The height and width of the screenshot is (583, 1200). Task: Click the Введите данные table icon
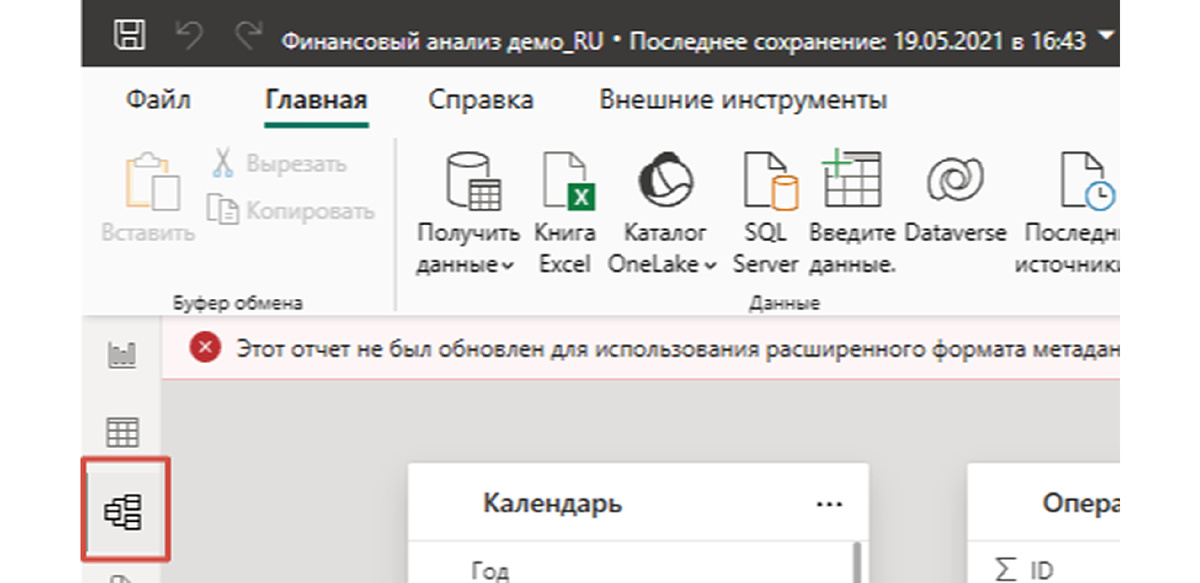[851, 213]
